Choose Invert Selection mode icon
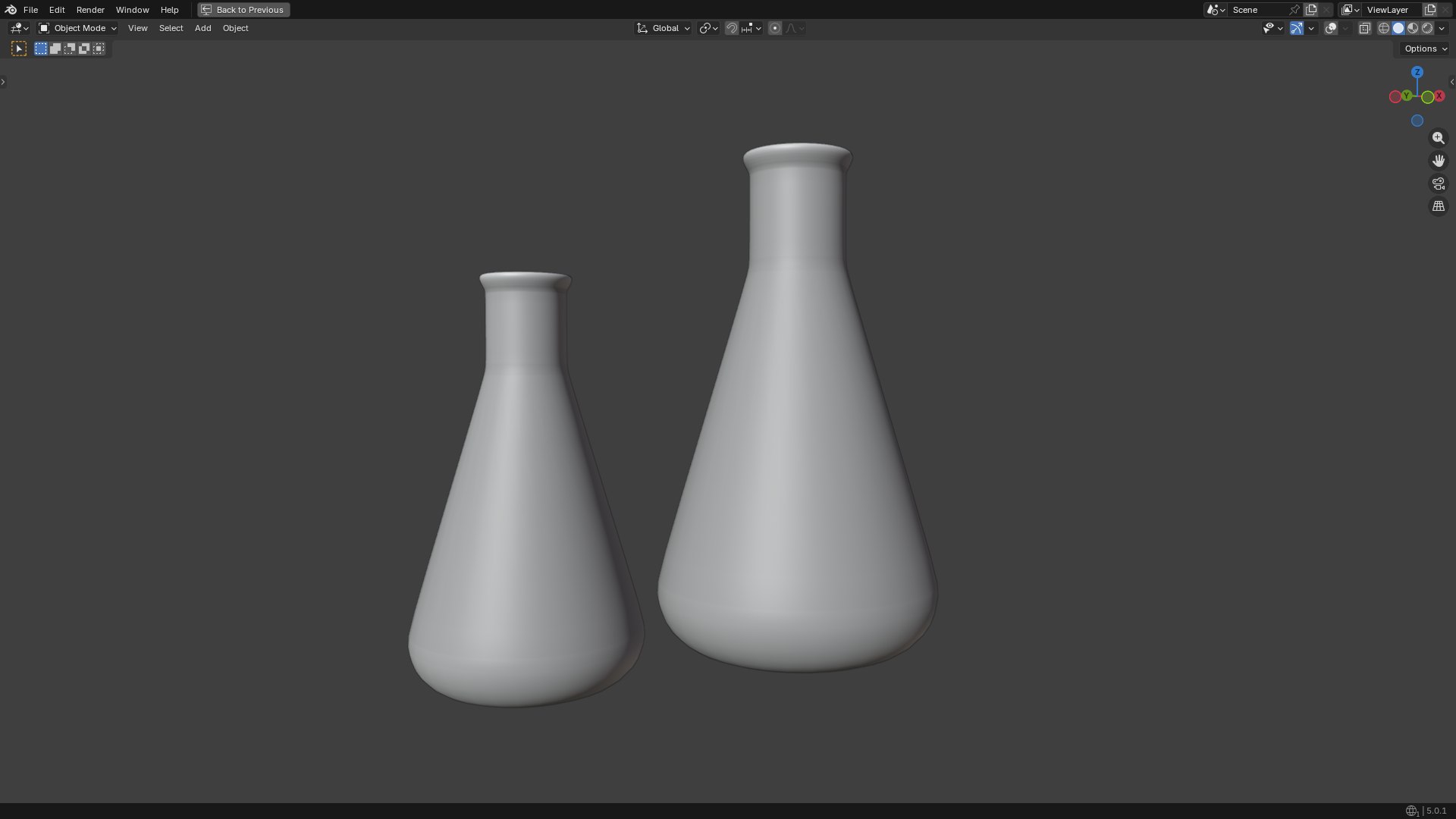The height and width of the screenshot is (819, 1456). click(84, 49)
